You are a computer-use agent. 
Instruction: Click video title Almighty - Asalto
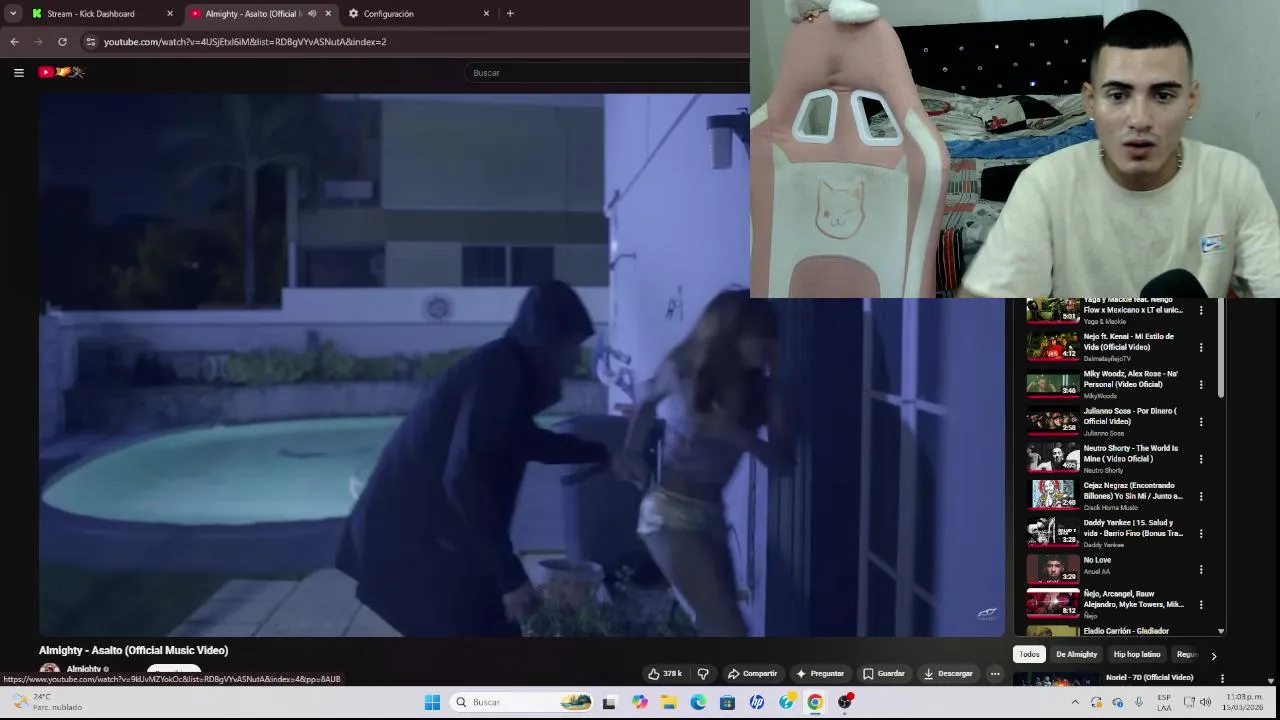point(134,650)
